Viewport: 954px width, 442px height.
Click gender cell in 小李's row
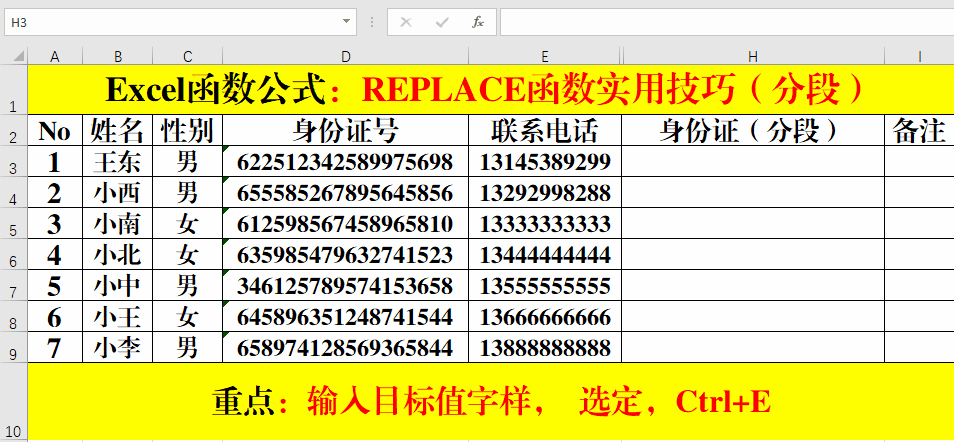click(x=187, y=347)
